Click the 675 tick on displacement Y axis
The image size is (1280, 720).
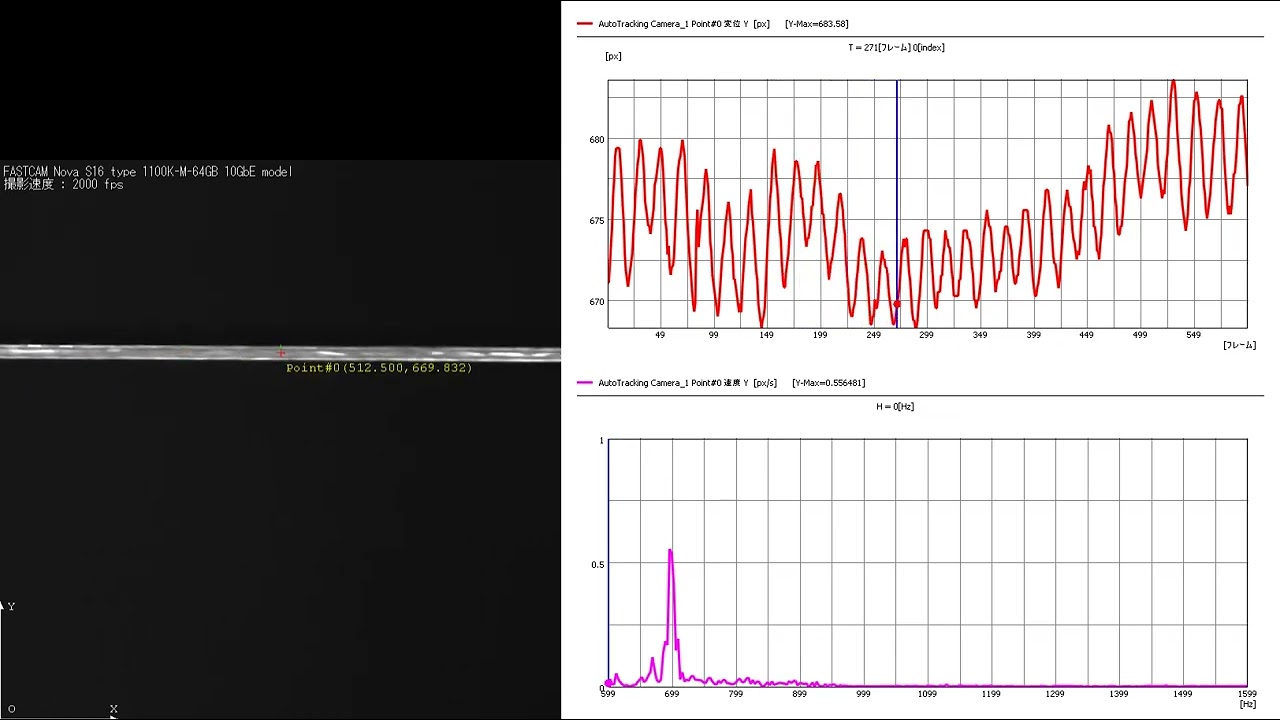click(x=597, y=221)
